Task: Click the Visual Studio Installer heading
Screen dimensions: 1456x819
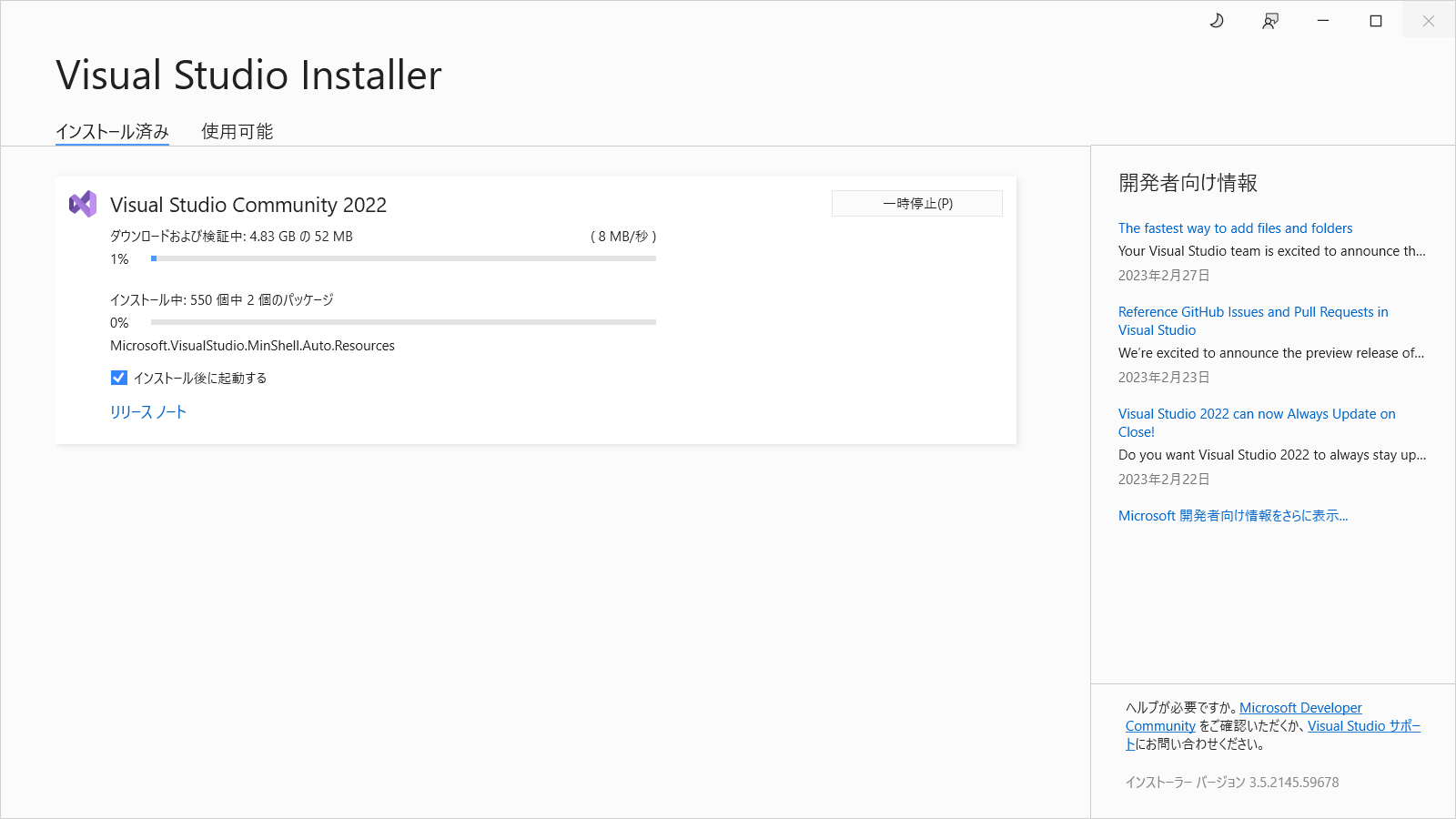Action: (x=248, y=75)
